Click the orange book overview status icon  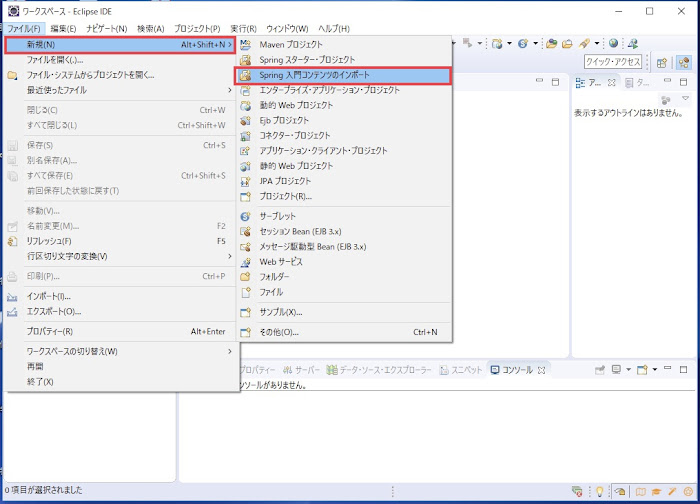tap(641, 492)
